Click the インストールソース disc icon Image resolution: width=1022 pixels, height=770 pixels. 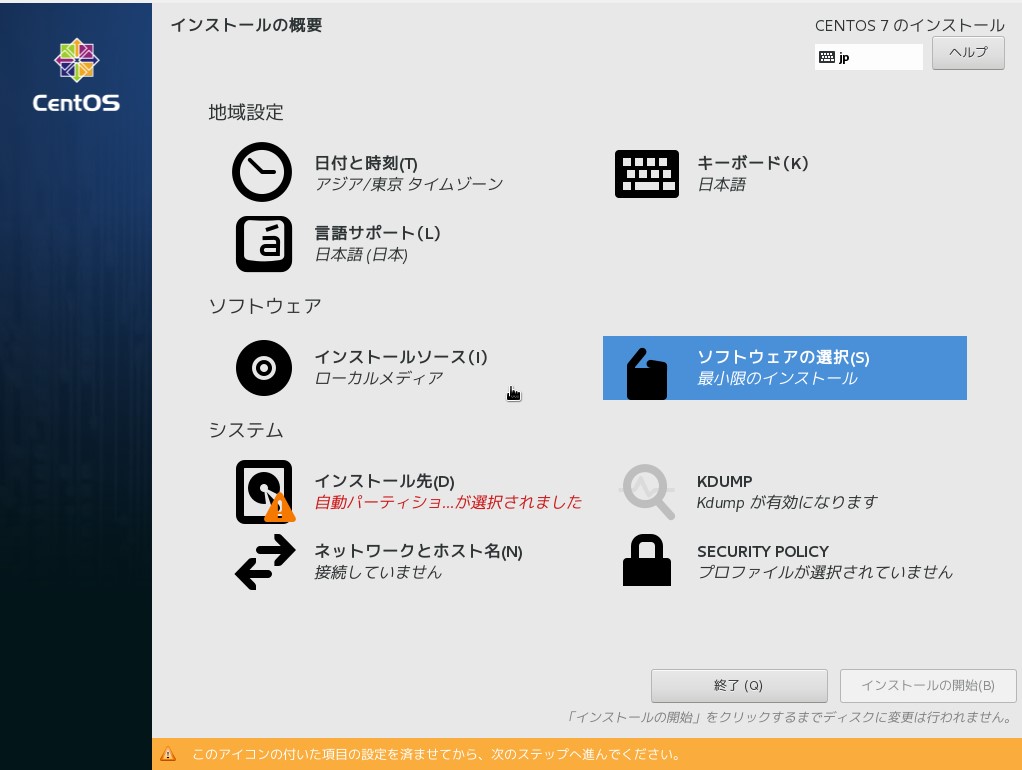coord(263,368)
